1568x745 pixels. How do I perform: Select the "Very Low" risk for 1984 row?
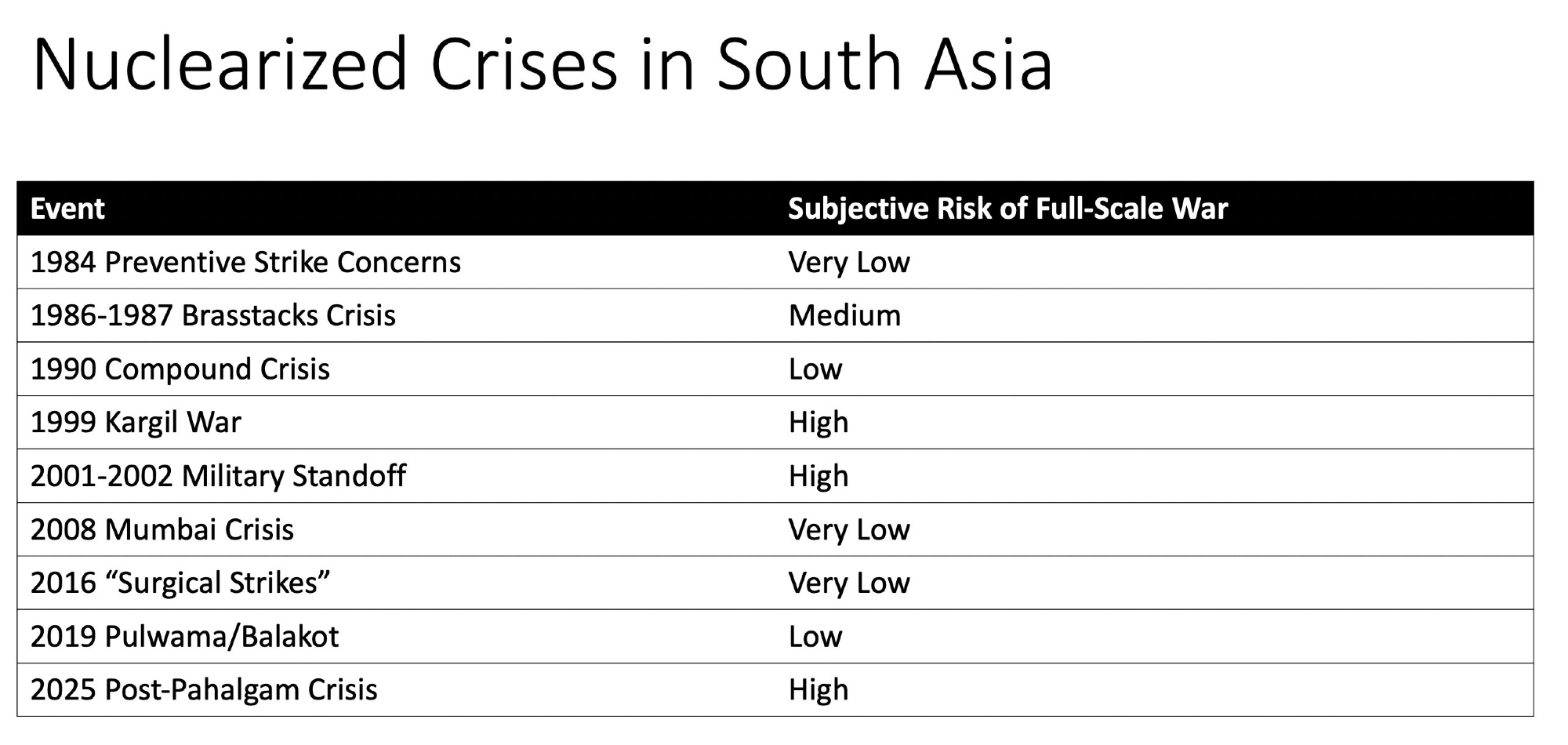coord(849,262)
